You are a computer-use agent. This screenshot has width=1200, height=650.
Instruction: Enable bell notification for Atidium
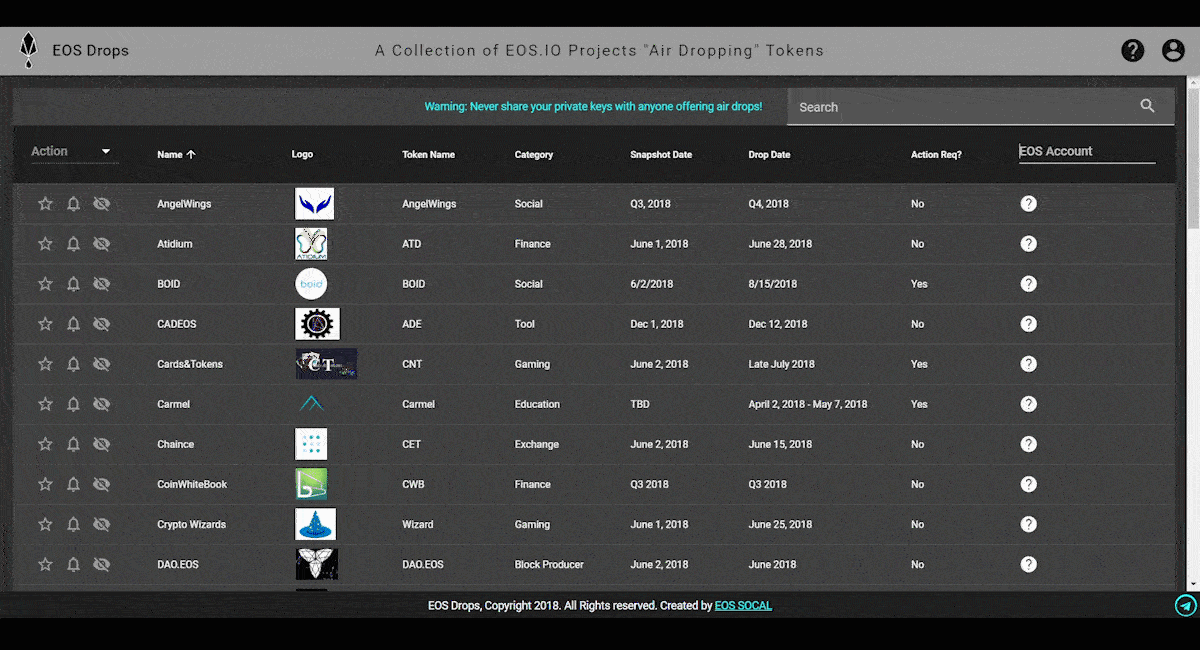pos(73,244)
